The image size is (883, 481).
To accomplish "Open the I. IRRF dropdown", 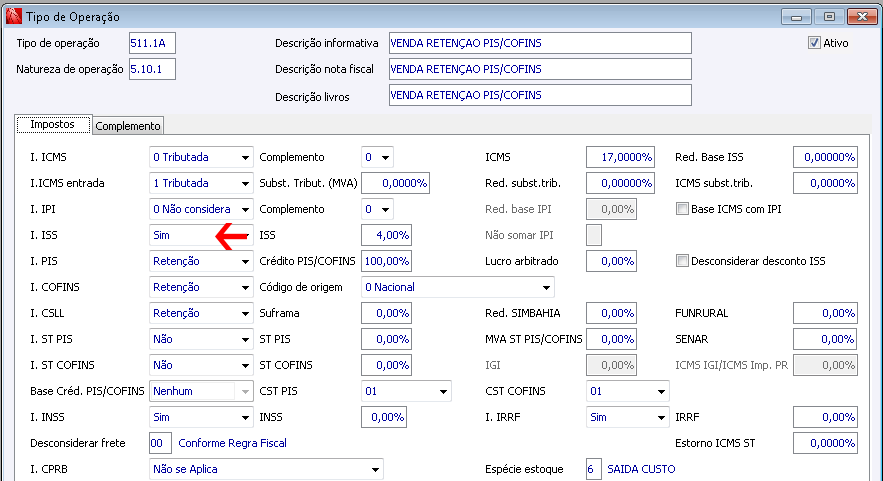I will coord(627,417).
